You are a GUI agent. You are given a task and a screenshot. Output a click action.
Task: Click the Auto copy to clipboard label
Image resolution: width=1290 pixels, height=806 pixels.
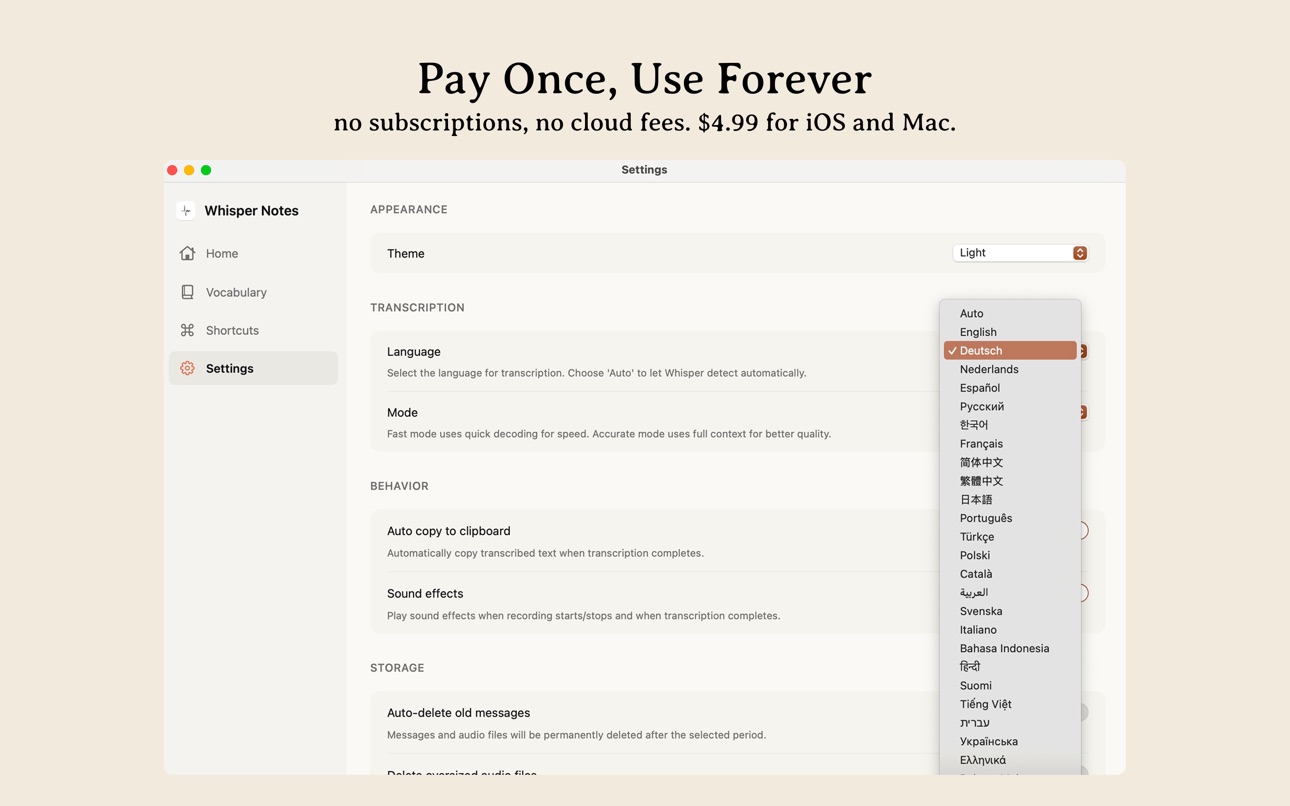click(x=448, y=531)
